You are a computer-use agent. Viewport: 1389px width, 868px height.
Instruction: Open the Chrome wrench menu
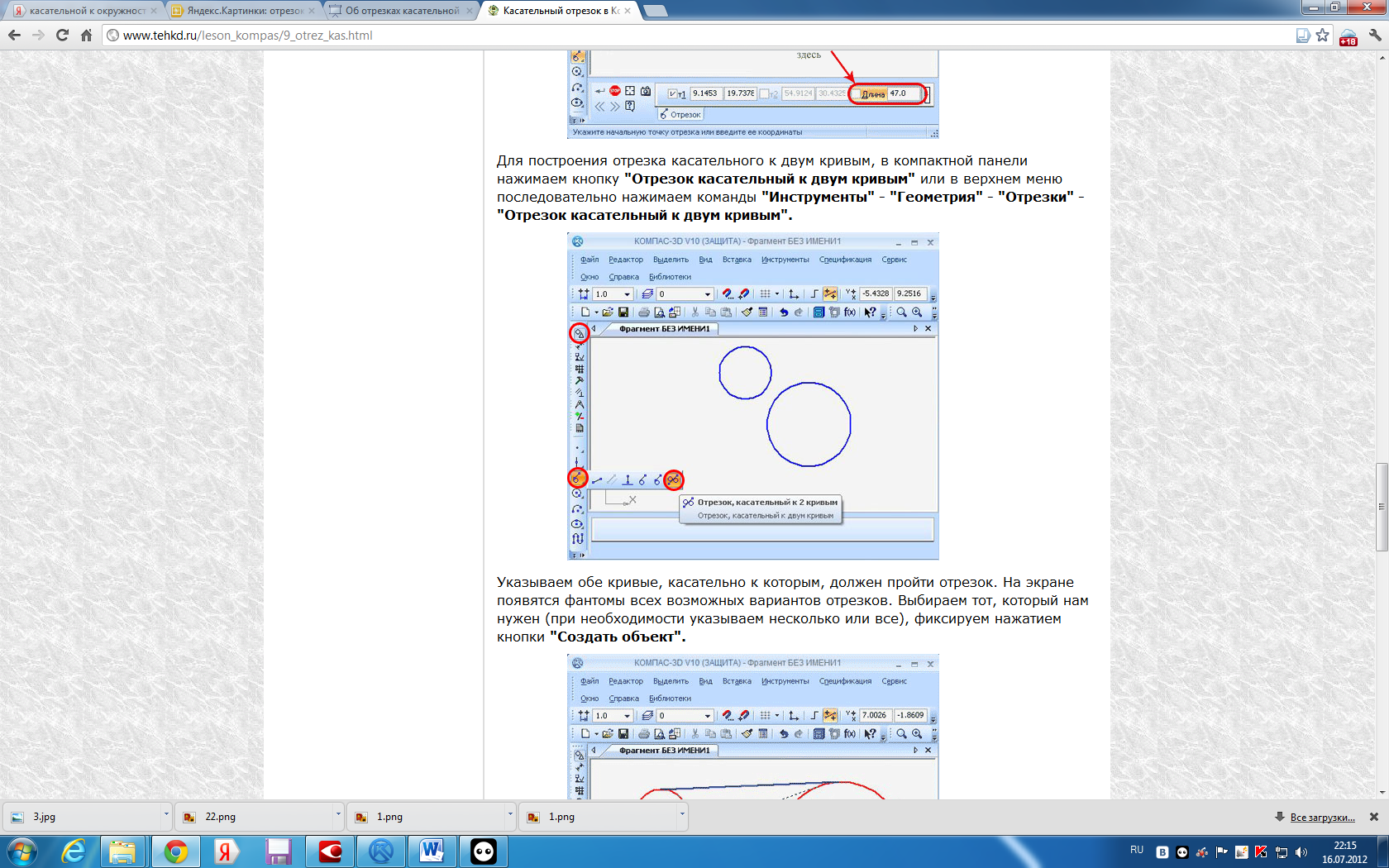click(1376, 35)
